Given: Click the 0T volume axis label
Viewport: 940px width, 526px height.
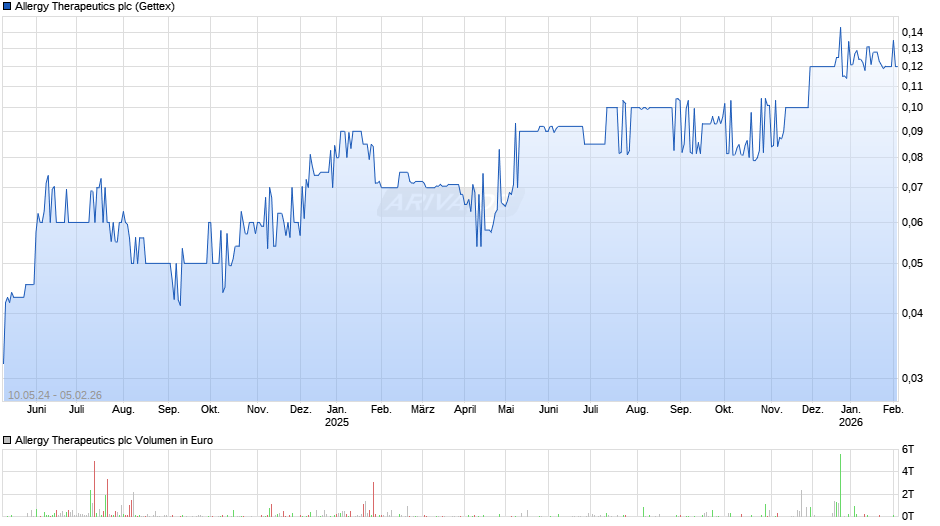Looking at the screenshot, I should click(908, 516).
